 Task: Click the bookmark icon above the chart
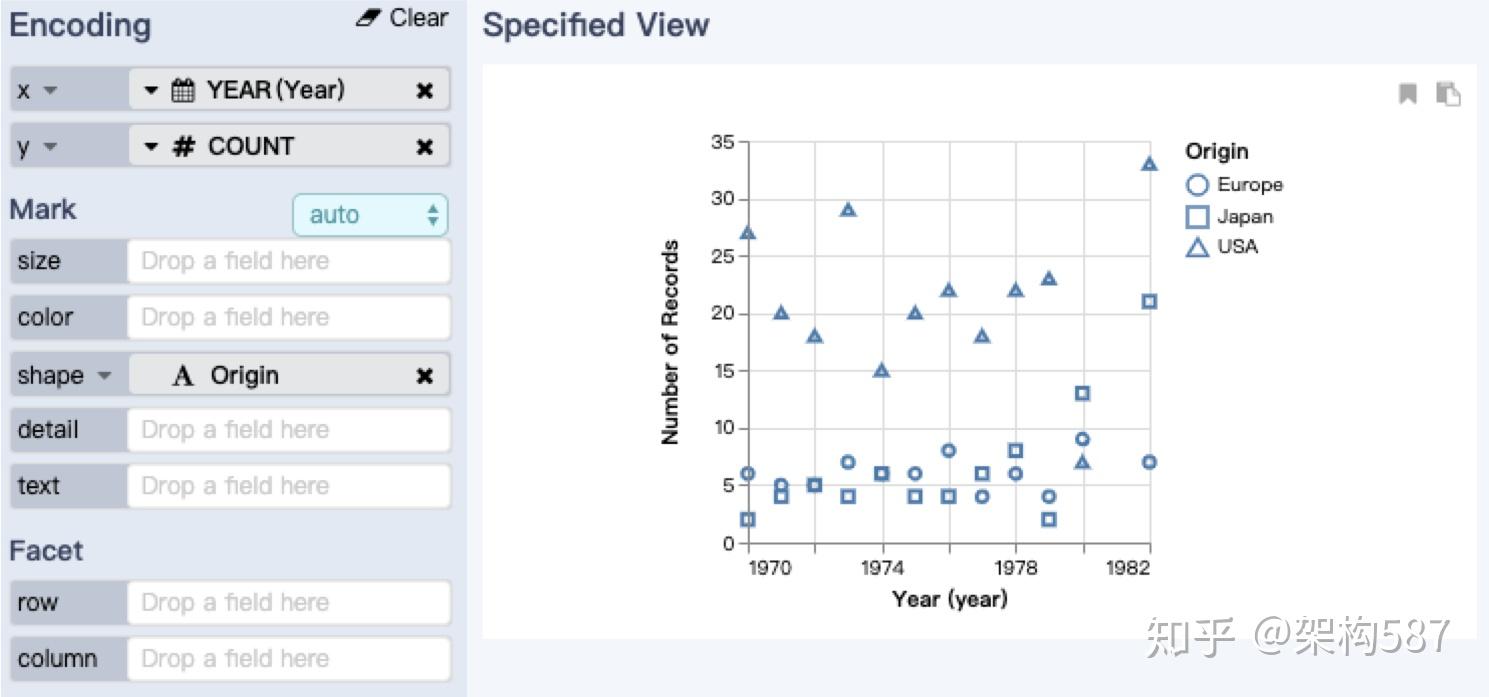[x=1408, y=94]
